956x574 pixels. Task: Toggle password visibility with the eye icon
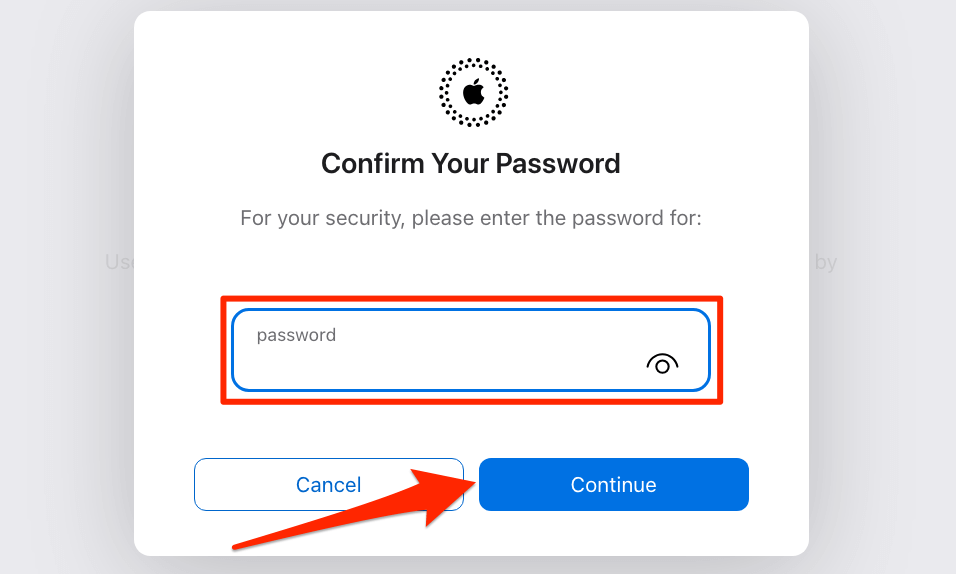tap(662, 364)
